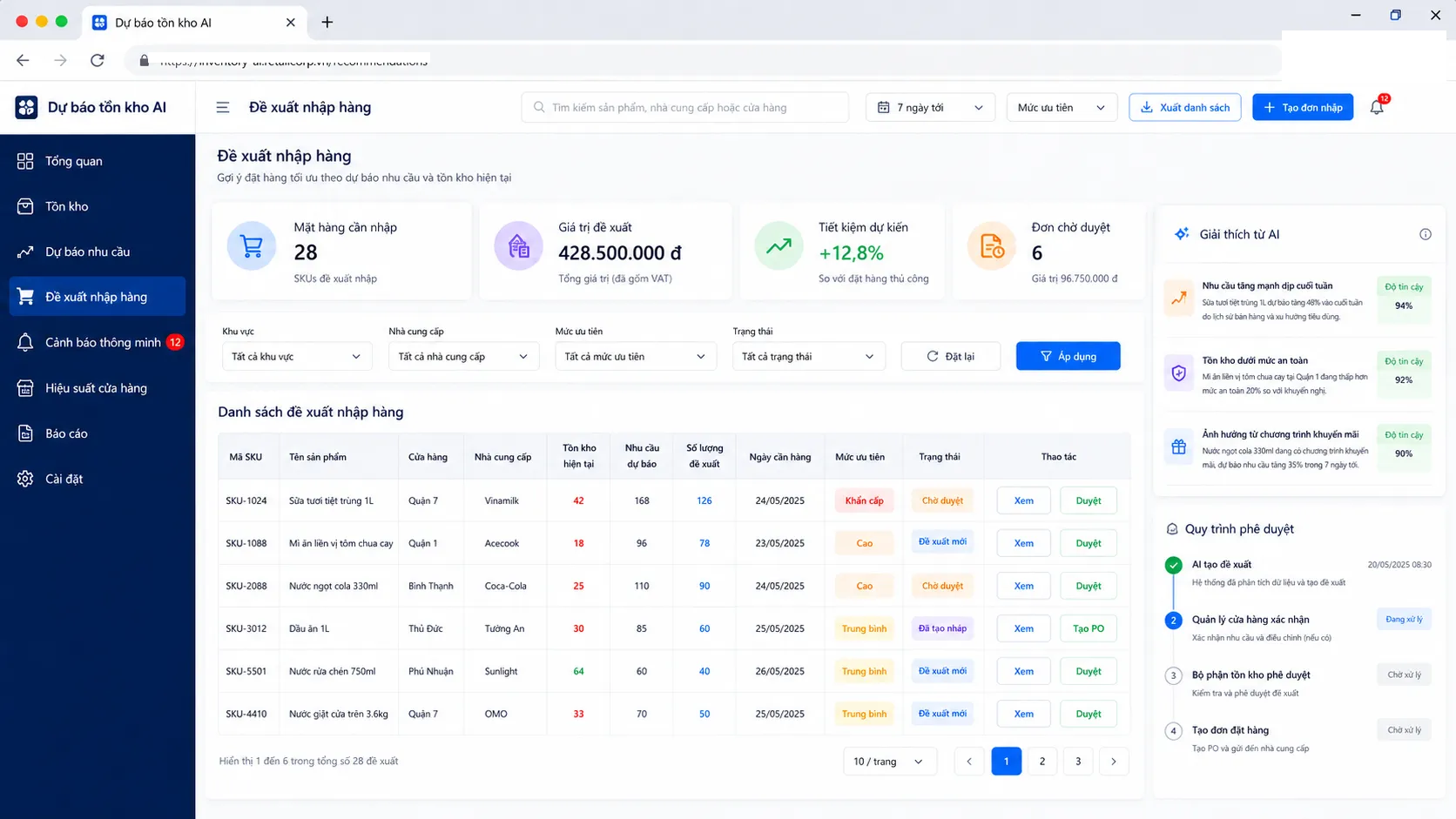The height and width of the screenshot is (819, 1456).
Task: Open the Nhà cung cấp filter dropdown
Action: 463,356
